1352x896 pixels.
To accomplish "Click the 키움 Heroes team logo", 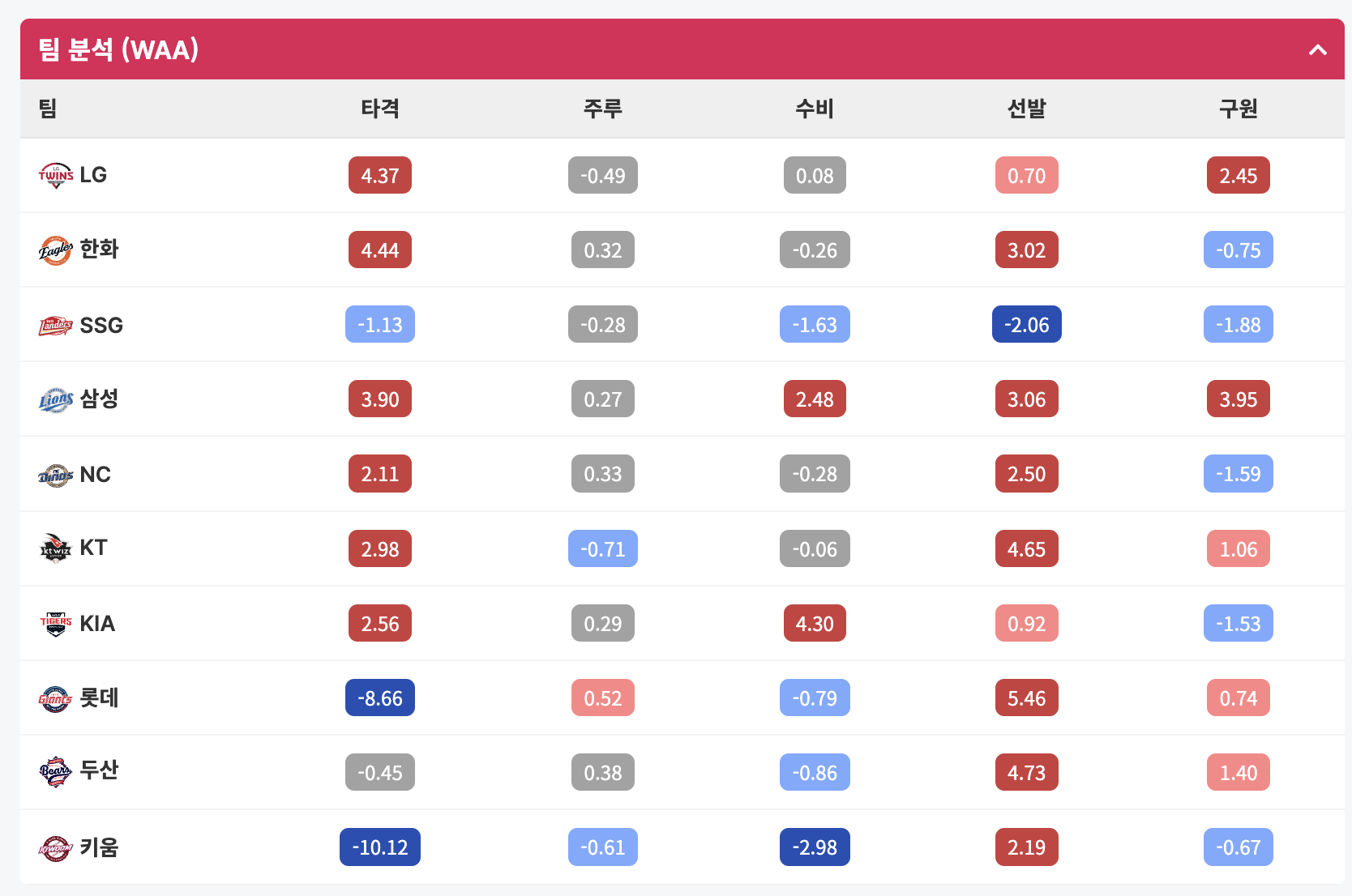I will (x=56, y=847).
